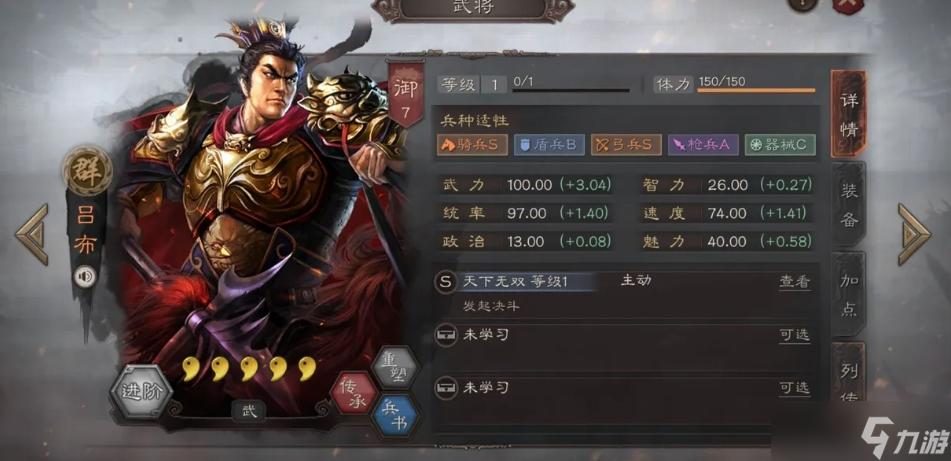Select the 枪兵A troop aptitude badge
951x461 pixels.
coord(704,145)
